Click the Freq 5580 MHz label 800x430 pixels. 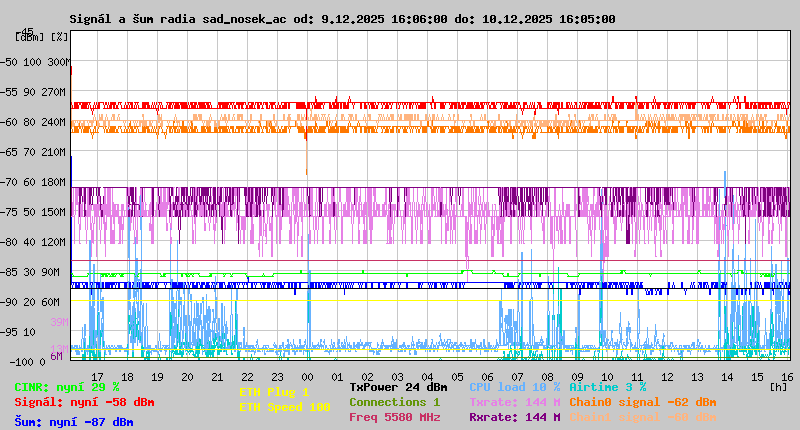[394, 417]
